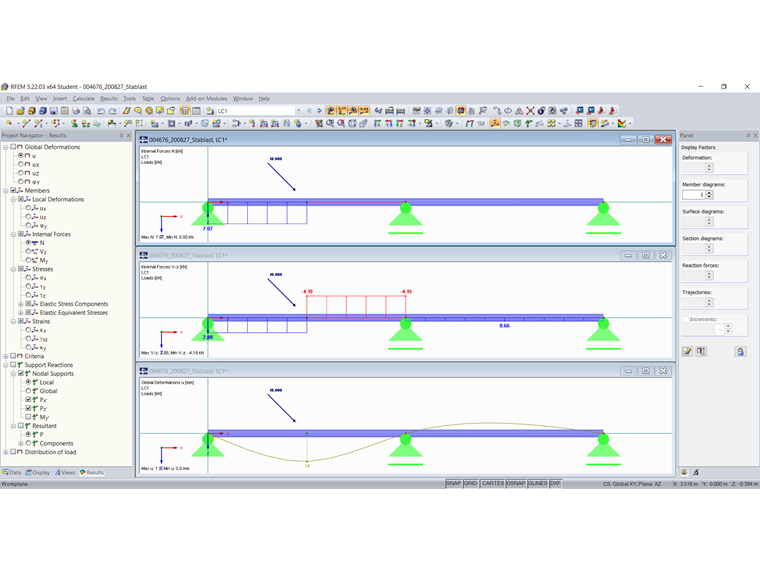
Task: Switch to the Display navigator tab
Action: (38, 473)
